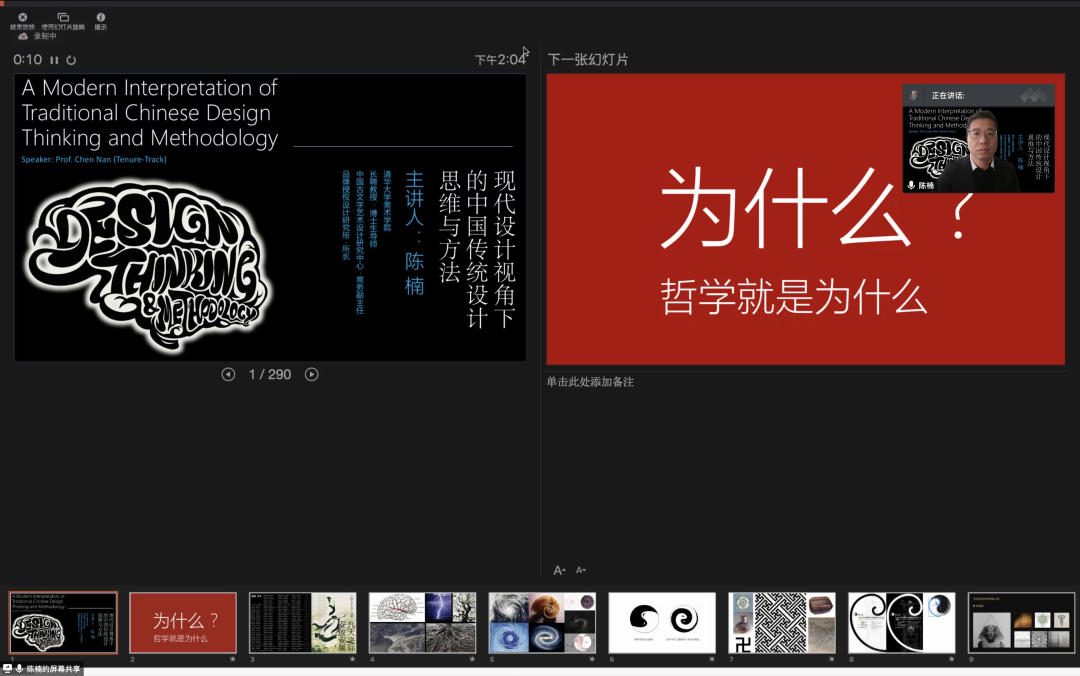Open the Tips (提示) info icon
The height and width of the screenshot is (676, 1080).
coord(101,17)
